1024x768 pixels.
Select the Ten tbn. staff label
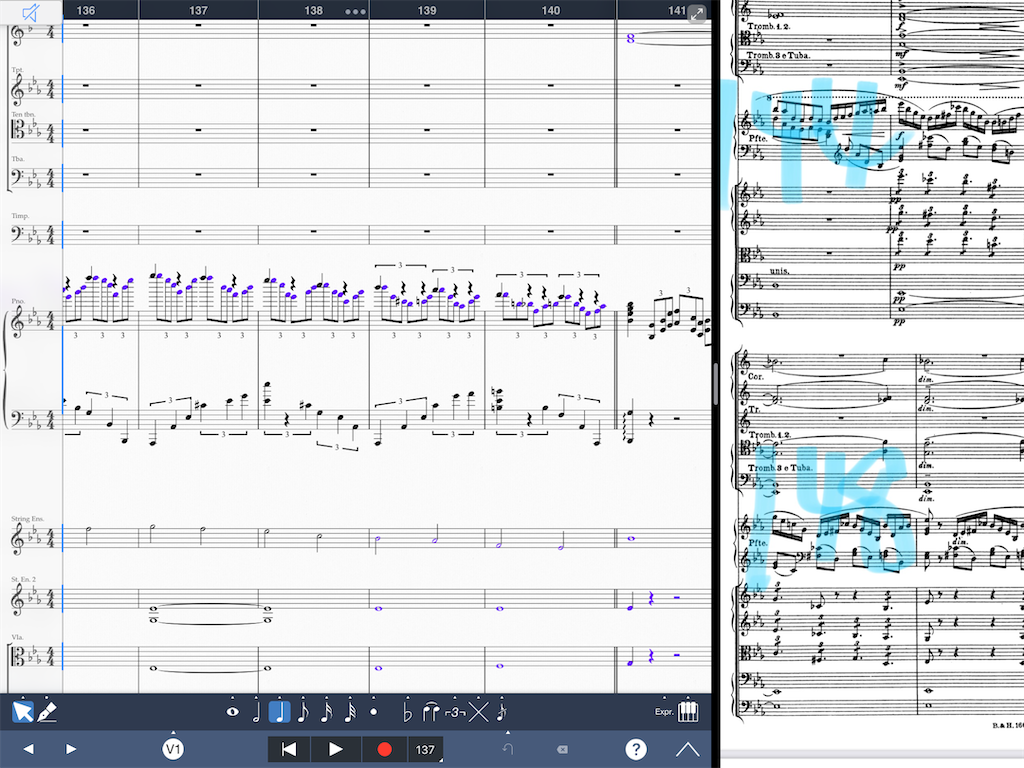tap(23, 114)
